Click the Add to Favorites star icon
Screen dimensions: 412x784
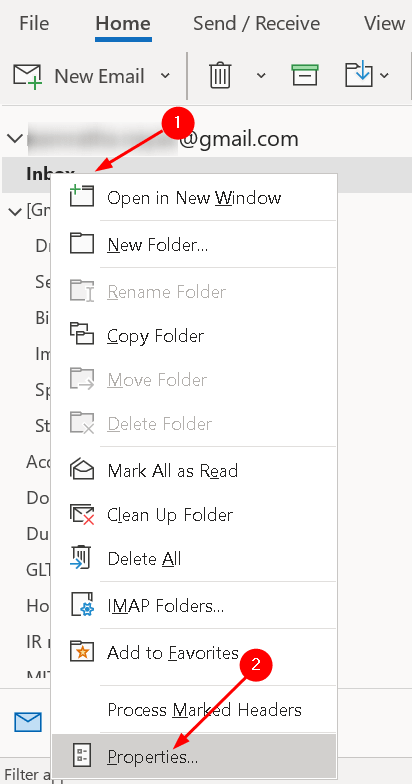pos(82,652)
